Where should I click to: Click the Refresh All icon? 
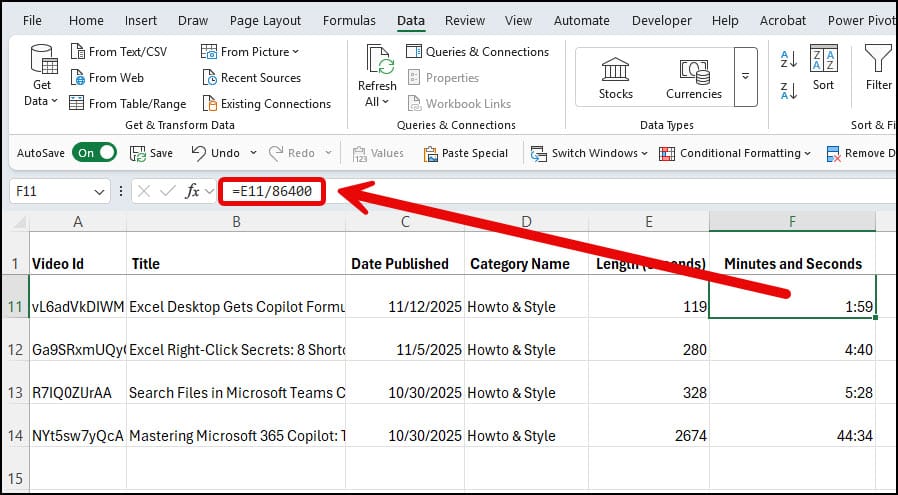(x=379, y=62)
